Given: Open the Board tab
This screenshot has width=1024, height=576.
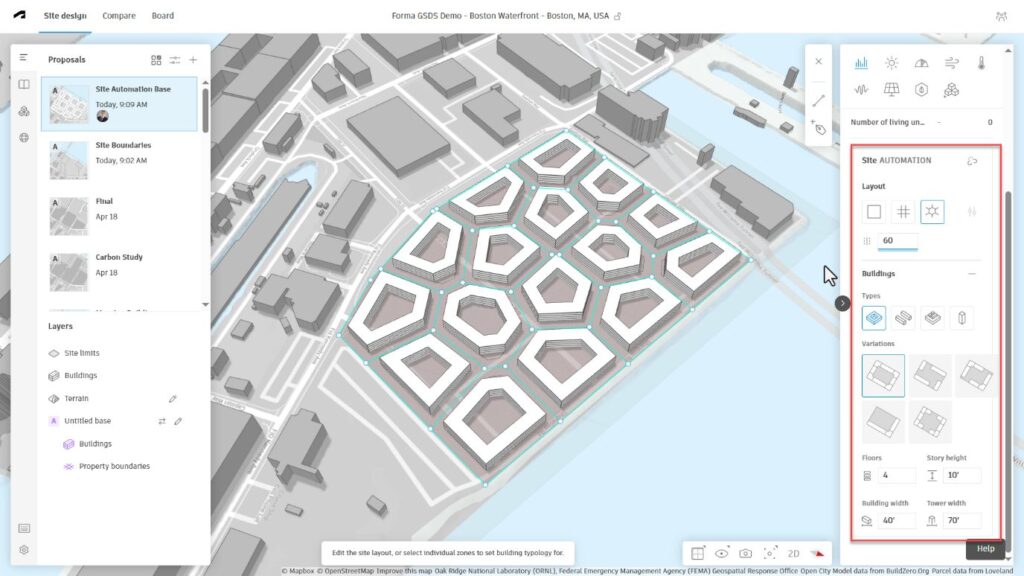Looking at the screenshot, I should [x=162, y=16].
